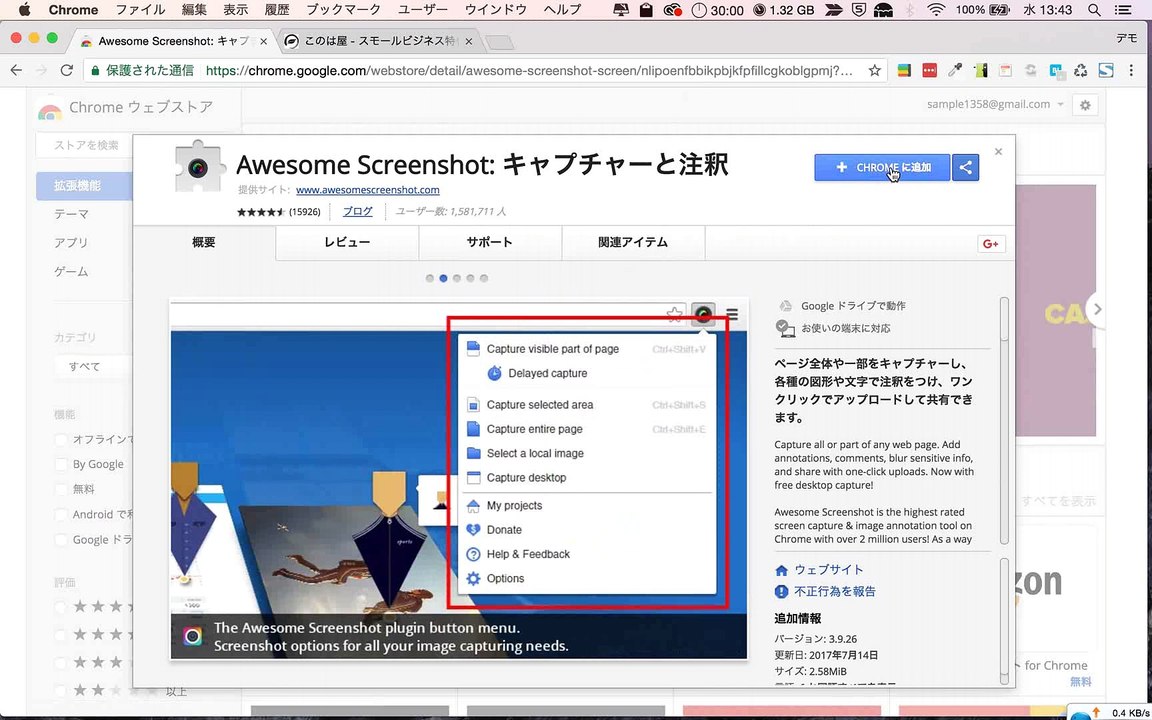Open Spotlight search magnifier icon
Image resolution: width=1152 pixels, height=720 pixels.
tap(1095, 10)
